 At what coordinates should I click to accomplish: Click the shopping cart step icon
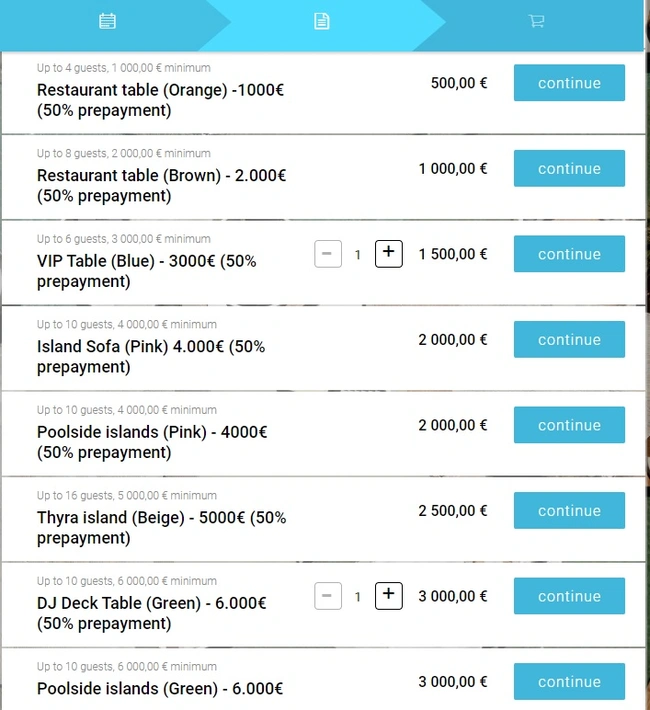(x=536, y=21)
